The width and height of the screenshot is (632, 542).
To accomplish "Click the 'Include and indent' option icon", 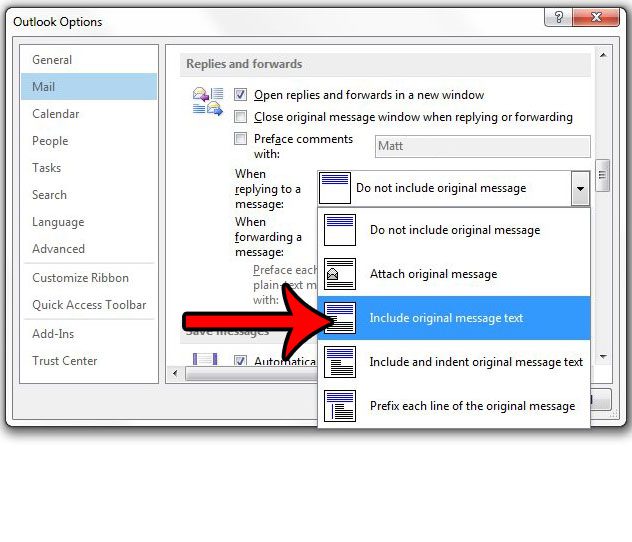I will pyautogui.click(x=340, y=362).
